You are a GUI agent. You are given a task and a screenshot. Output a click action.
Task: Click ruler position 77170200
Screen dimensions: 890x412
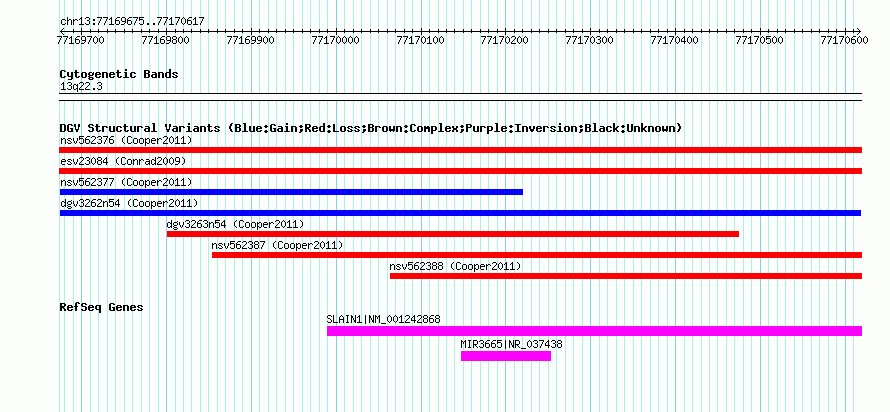point(505,40)
